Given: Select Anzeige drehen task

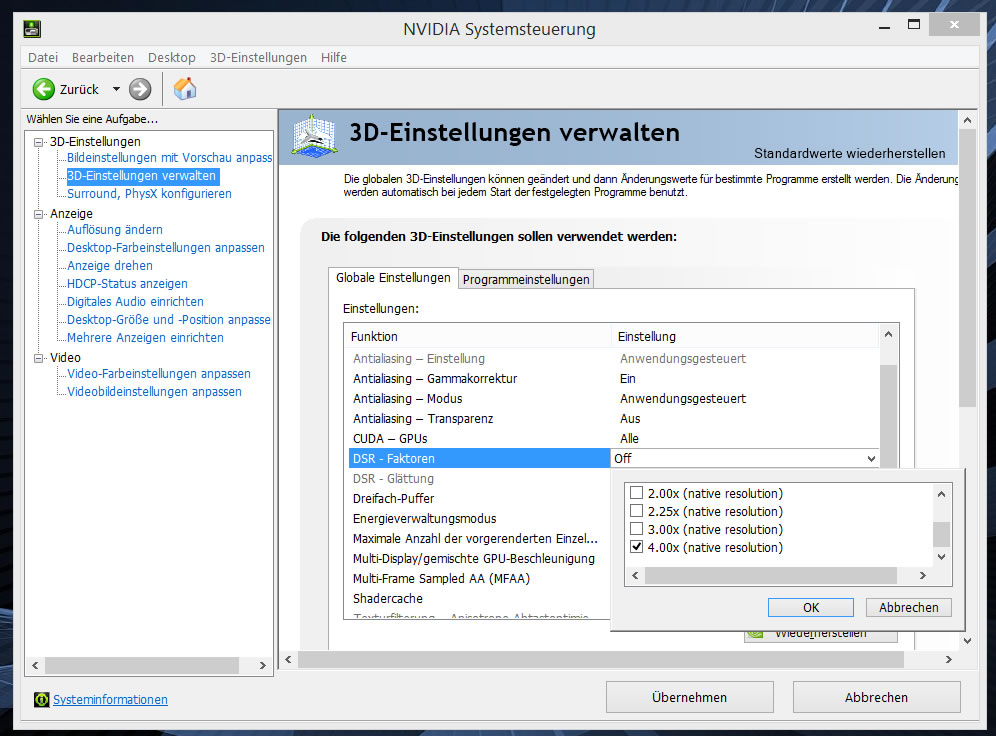Looking at the screenshot, I should coord(110,265).
